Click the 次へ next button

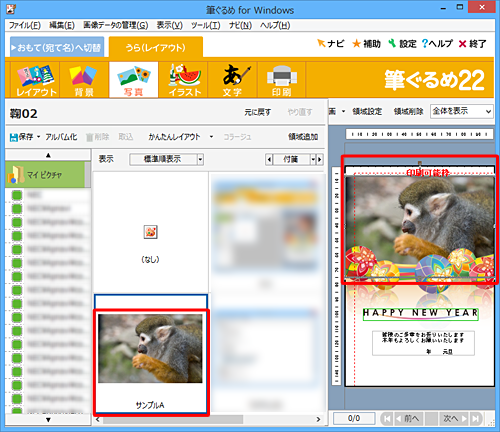[455, 418]
